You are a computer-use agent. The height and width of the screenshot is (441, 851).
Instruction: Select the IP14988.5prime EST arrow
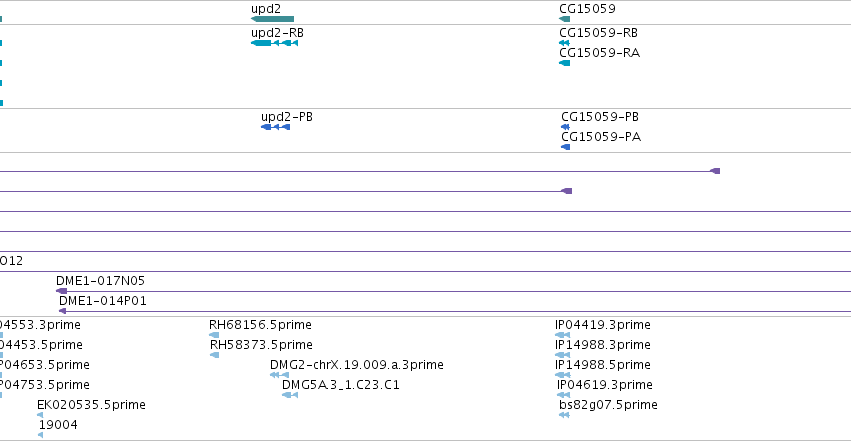(563, 375)
